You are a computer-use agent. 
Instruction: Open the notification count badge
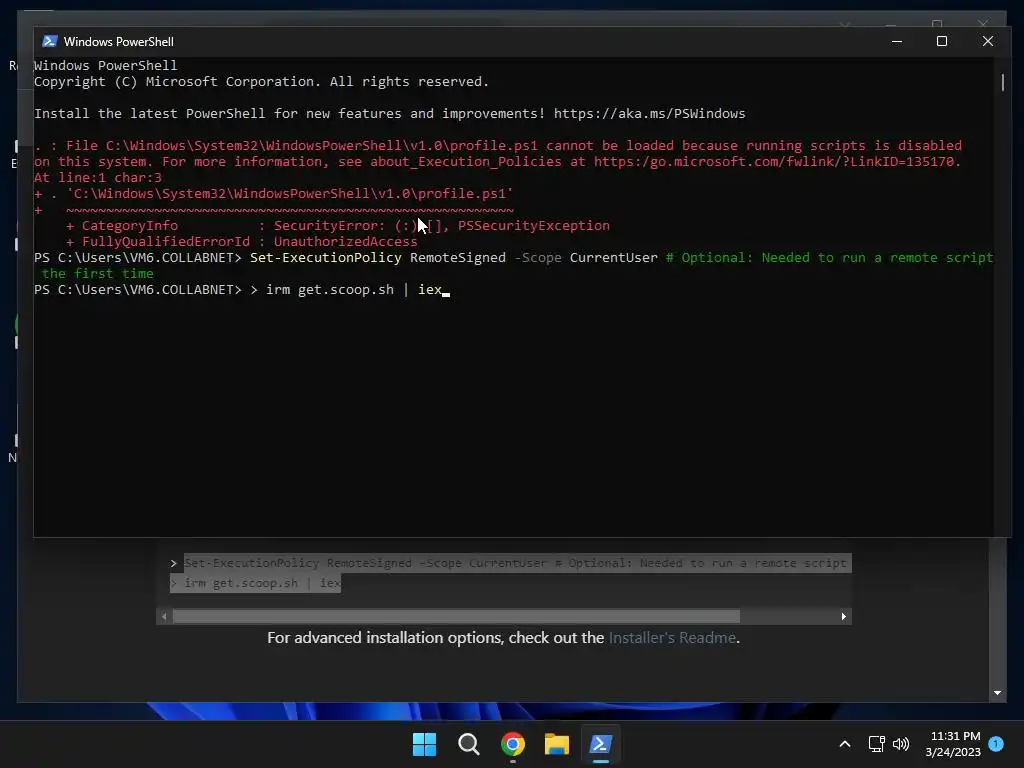click(996, 744)
